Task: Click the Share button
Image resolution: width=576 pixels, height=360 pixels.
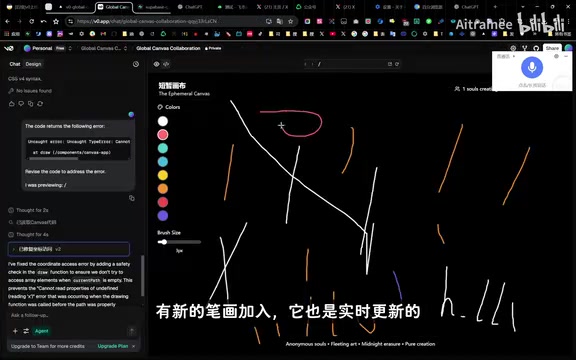Action: (552, 48)
